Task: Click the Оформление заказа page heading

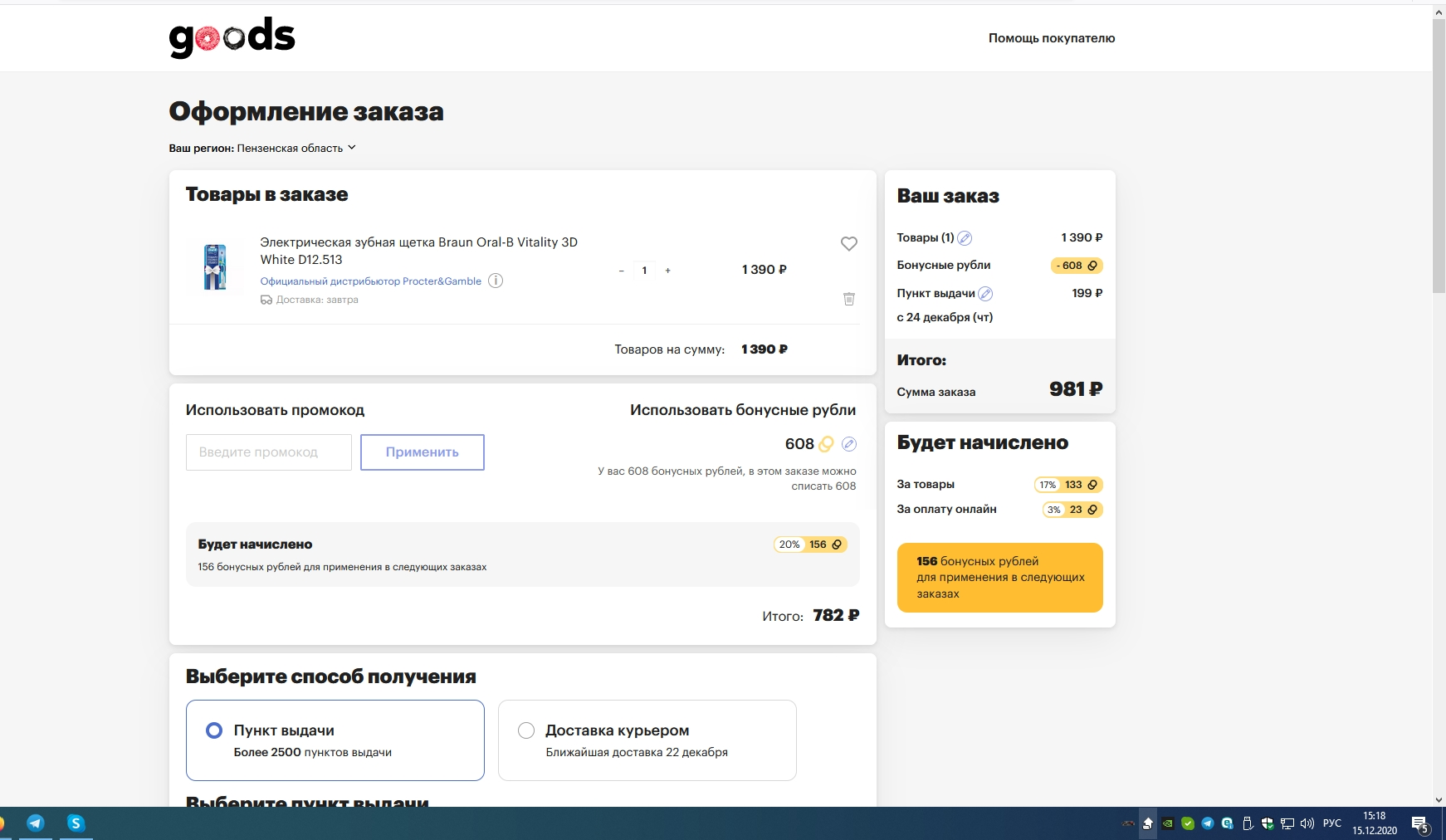Action: click(x=306, y=111)
